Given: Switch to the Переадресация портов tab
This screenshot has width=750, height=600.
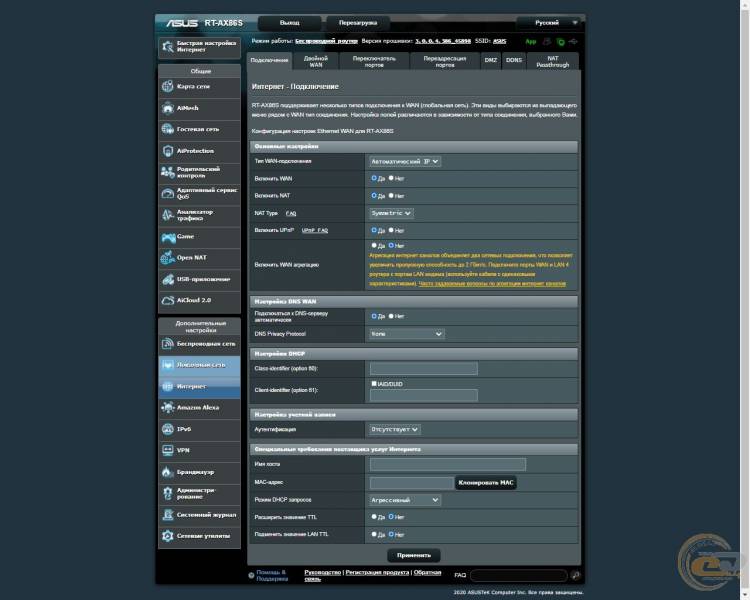Looking at the screenshot, I should point(445,61).
